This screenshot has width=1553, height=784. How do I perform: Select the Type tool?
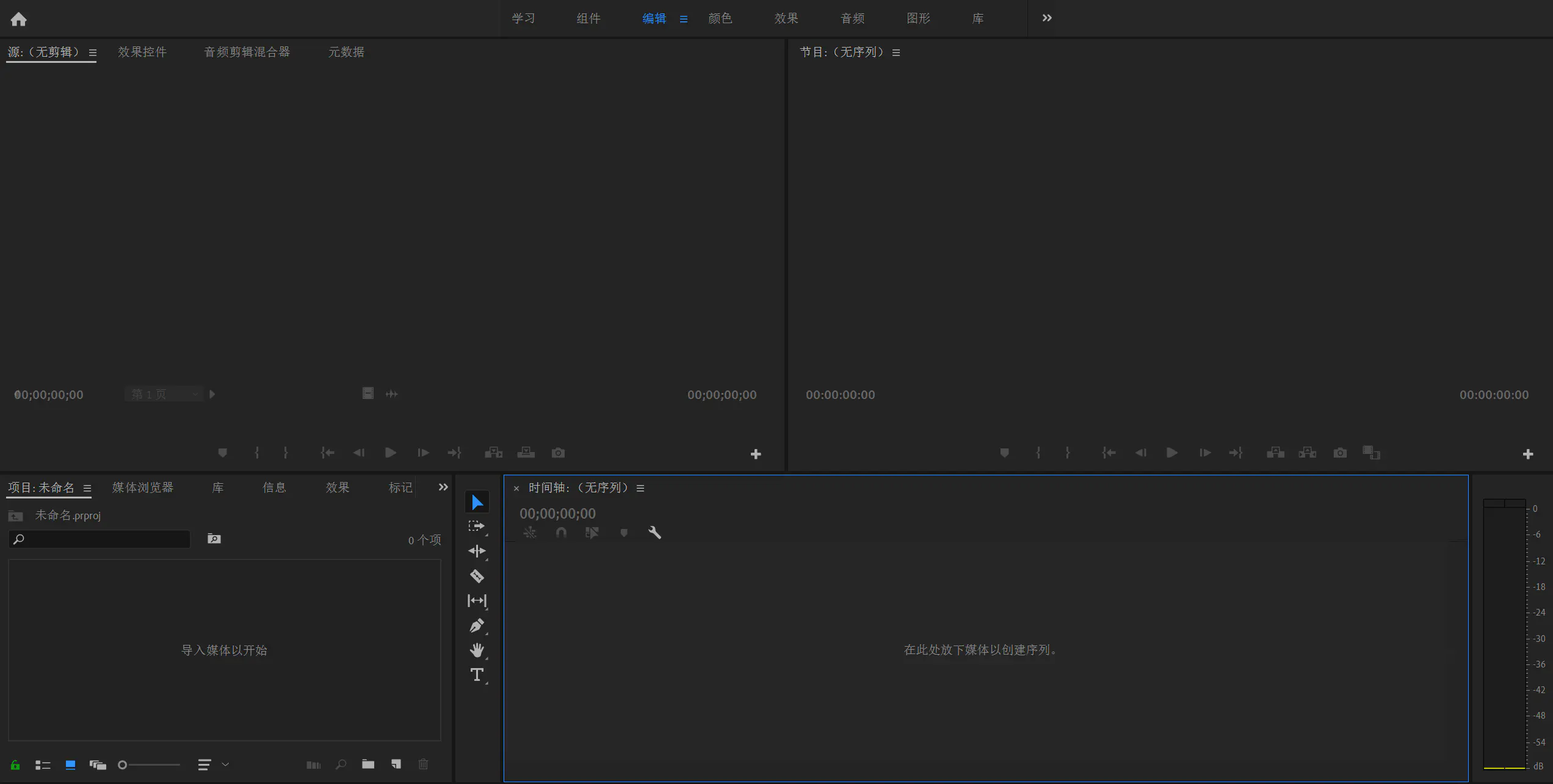[477, 675]
